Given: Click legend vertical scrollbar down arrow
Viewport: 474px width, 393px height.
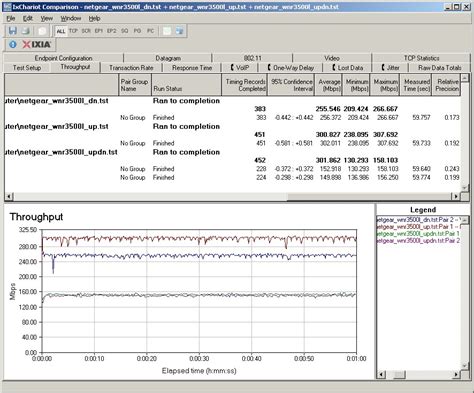Looking at the screenshot, I should (x=465, y=366).
